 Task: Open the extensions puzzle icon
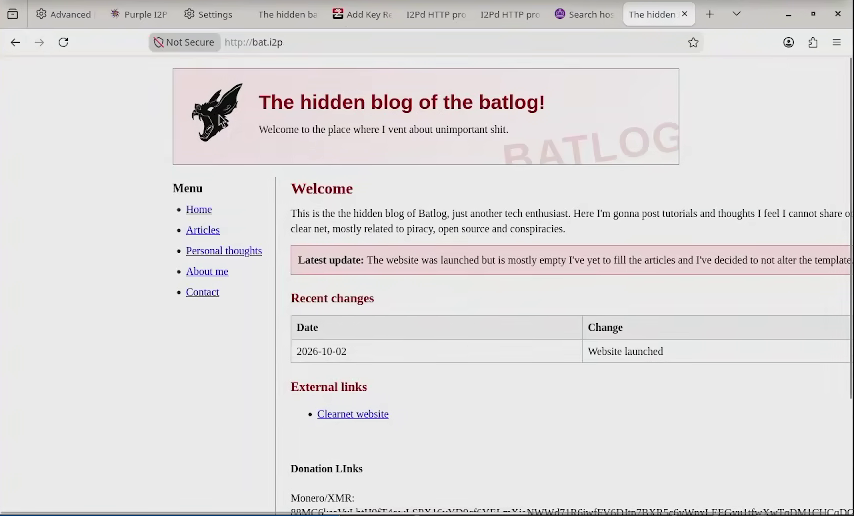coord(813,42)
